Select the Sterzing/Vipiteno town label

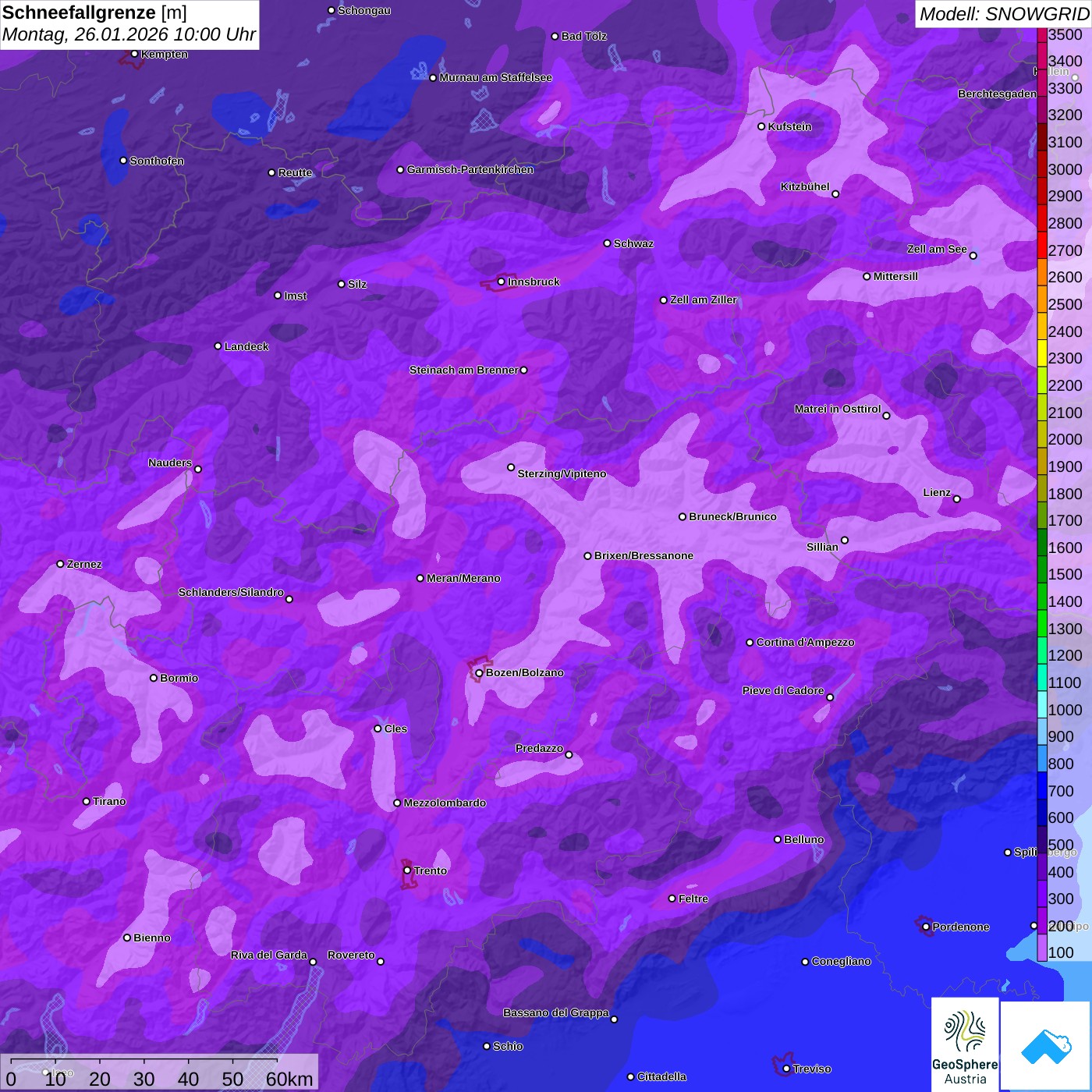[562, 474]
